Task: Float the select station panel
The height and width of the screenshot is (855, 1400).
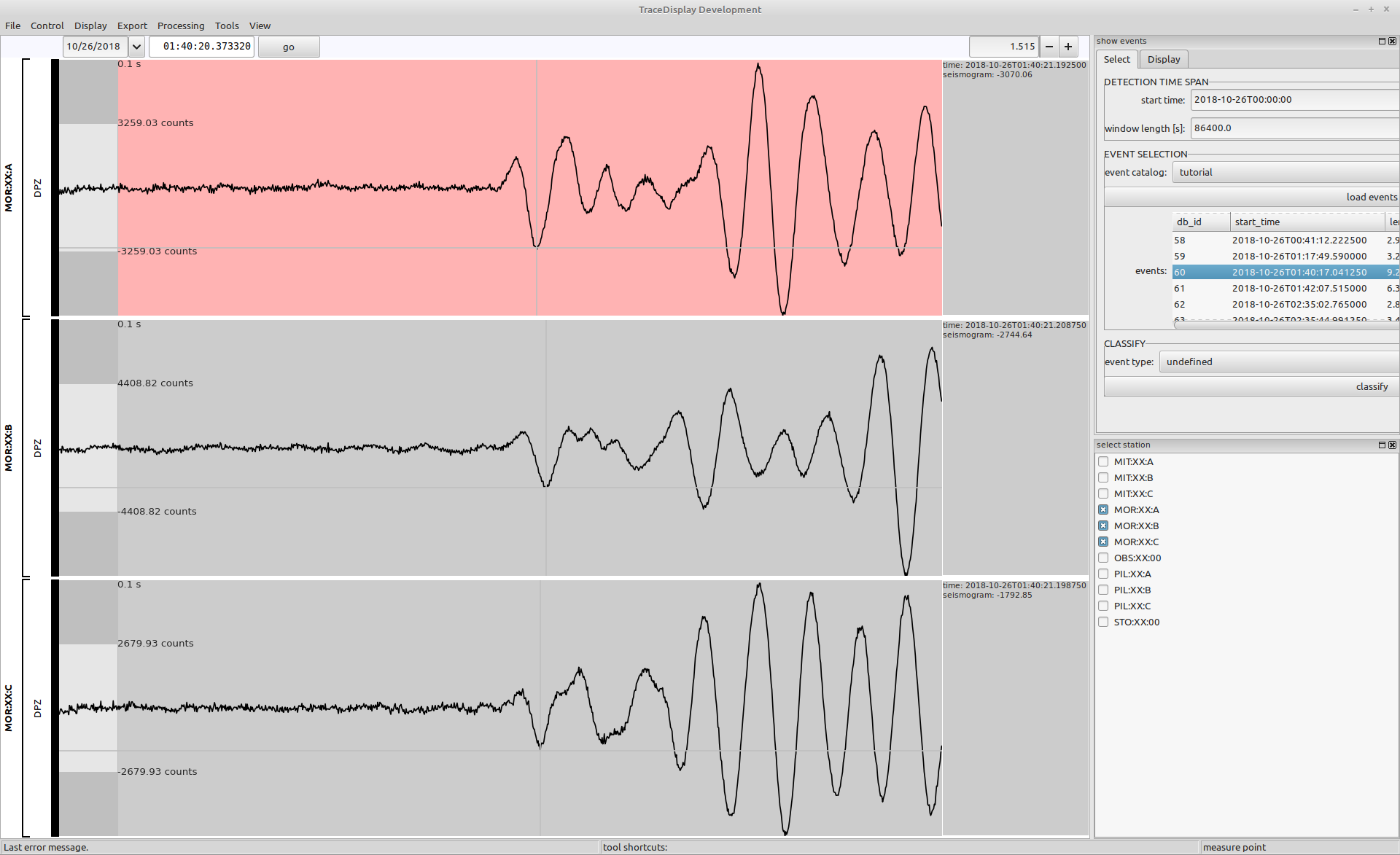Action: point(1382,445)
